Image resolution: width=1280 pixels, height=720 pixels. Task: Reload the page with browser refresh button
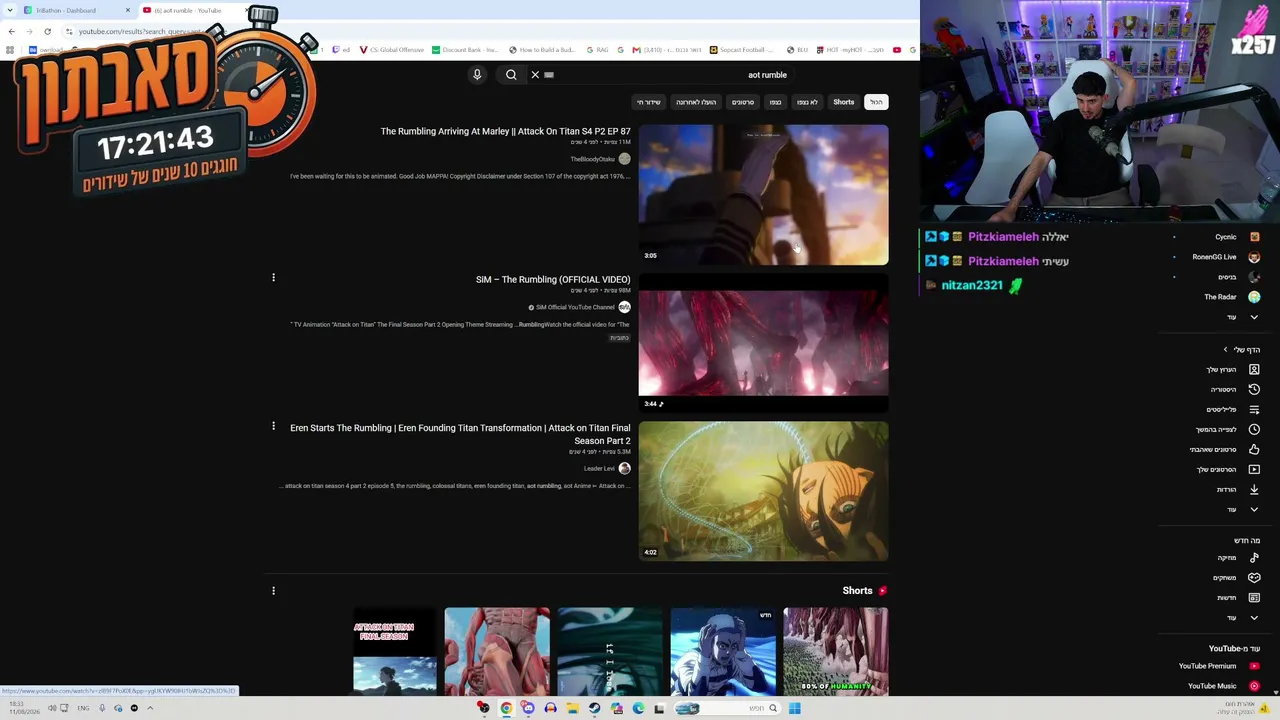click(x=47, y=31)
